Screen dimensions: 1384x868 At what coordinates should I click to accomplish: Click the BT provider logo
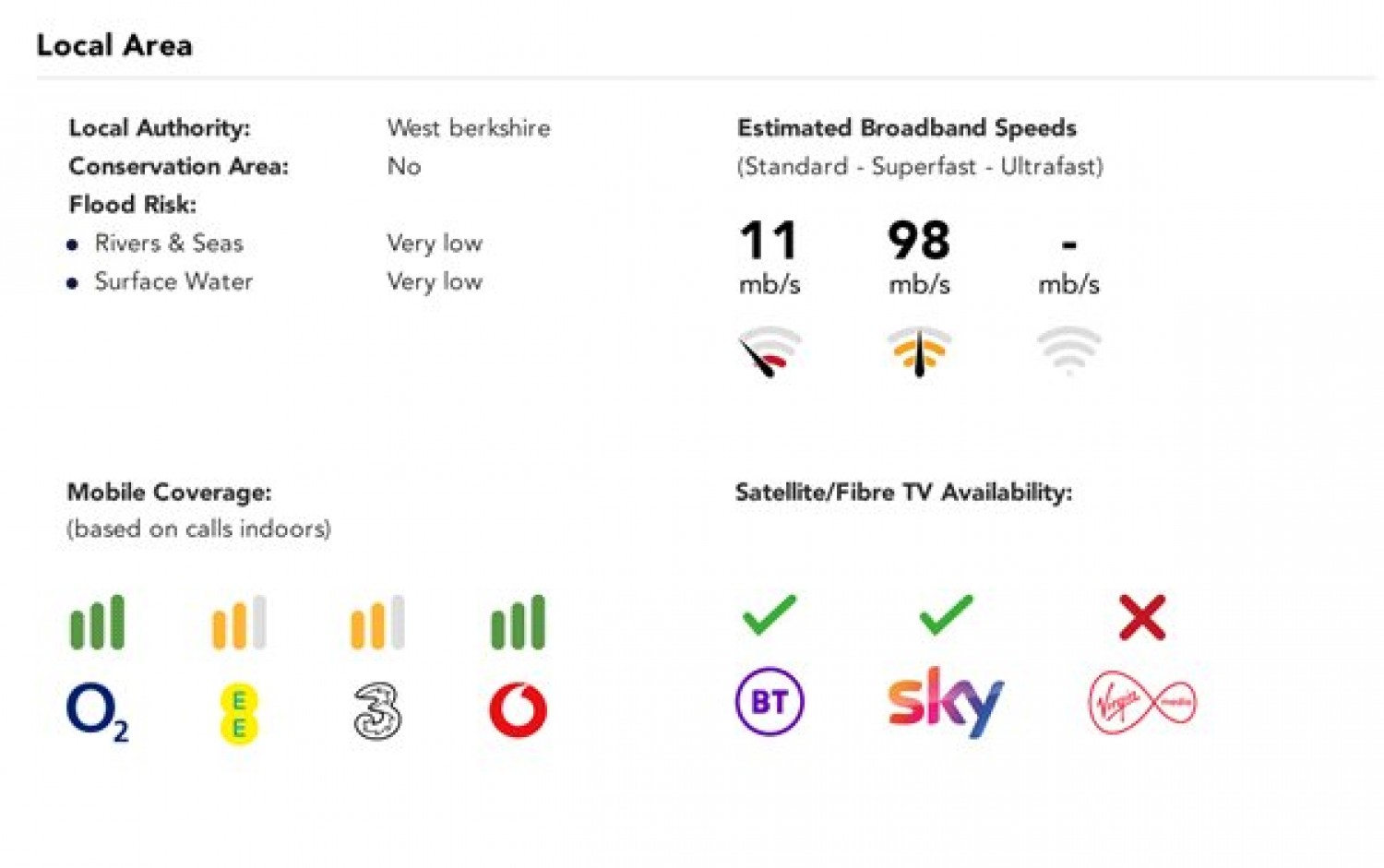click(770, 702)
